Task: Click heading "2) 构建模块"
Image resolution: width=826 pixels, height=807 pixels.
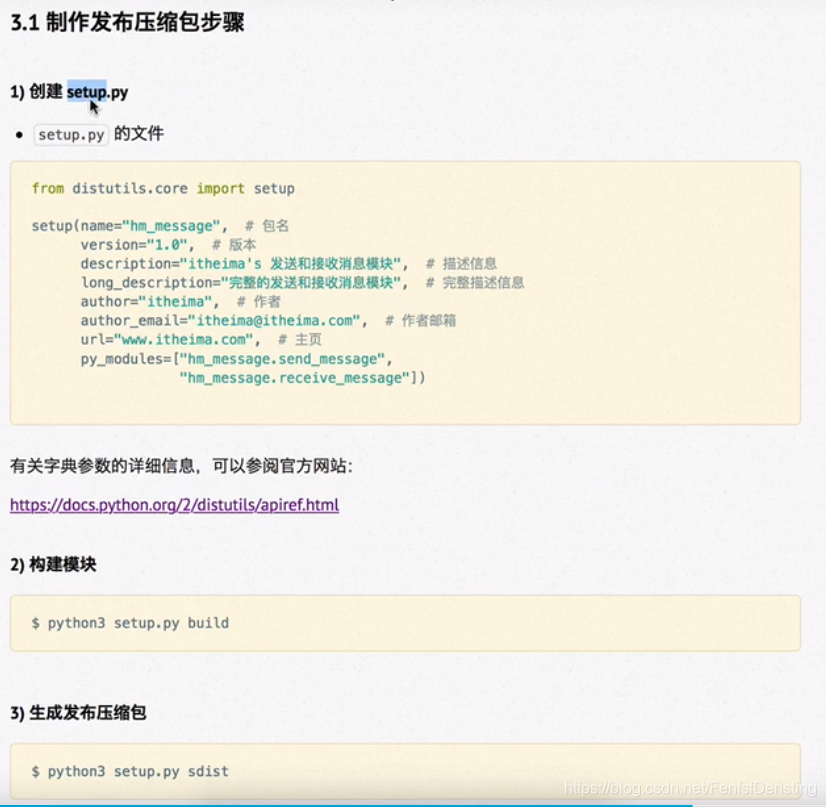Action: coord(53,565)
